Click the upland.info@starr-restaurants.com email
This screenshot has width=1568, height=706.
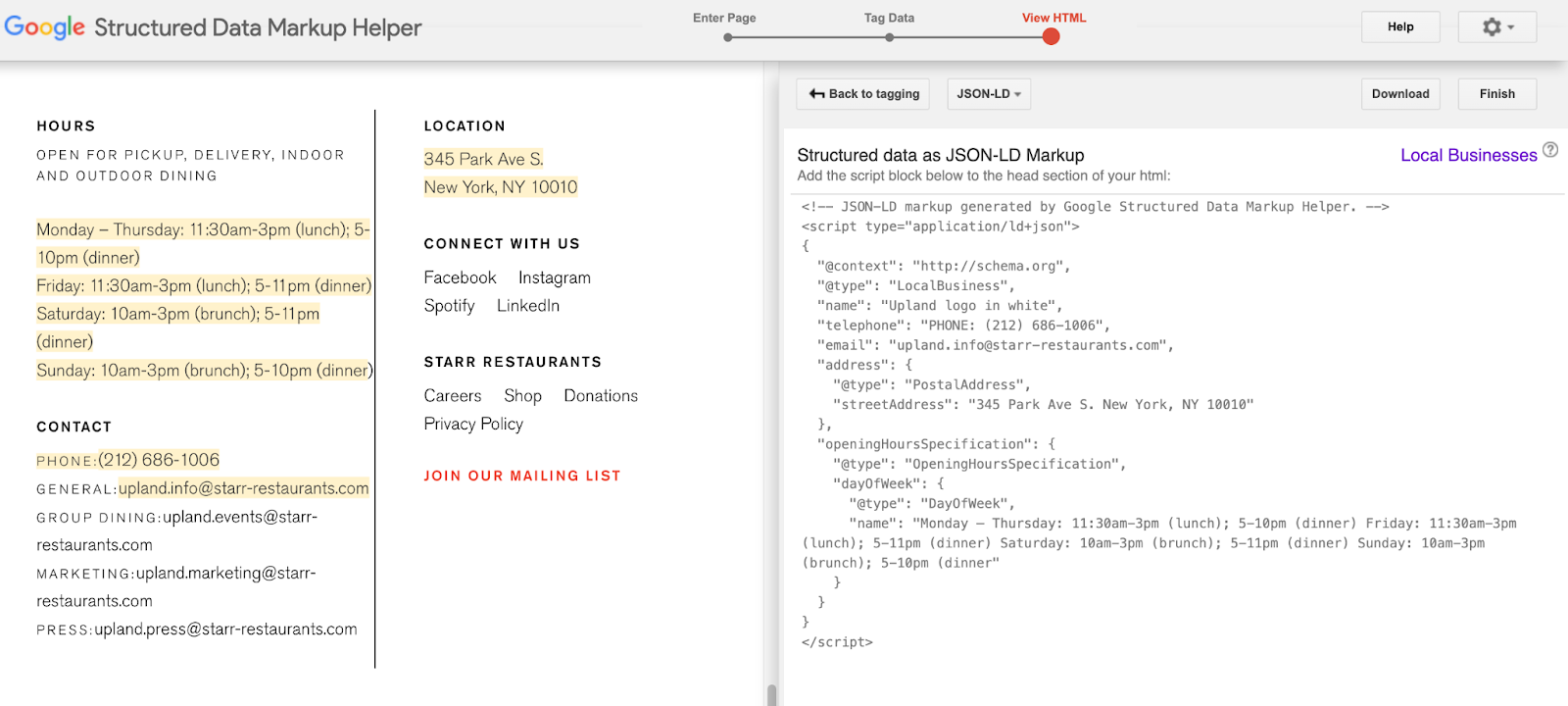point(244,488)
